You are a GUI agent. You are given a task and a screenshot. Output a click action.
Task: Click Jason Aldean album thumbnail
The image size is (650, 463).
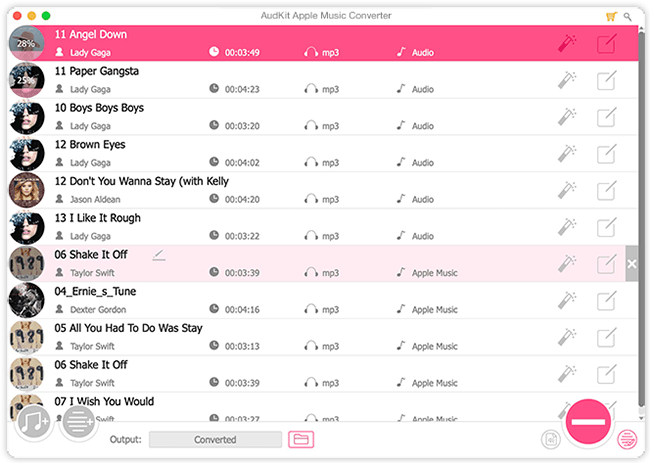pos(27,190)
